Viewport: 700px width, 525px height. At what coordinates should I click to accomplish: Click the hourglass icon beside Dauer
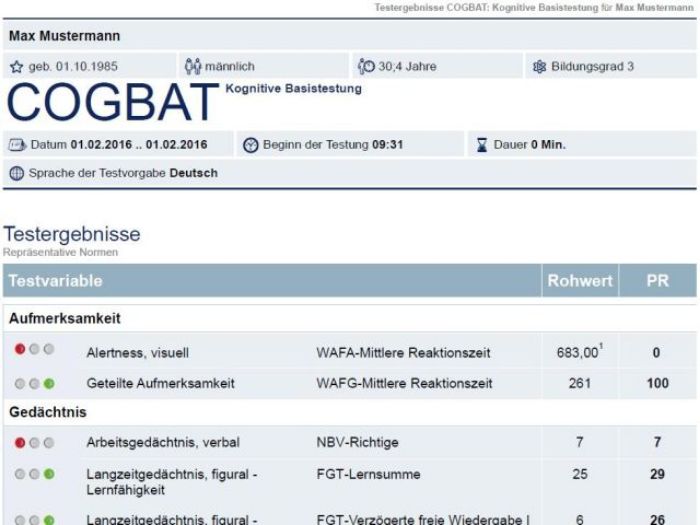(482, 145)
